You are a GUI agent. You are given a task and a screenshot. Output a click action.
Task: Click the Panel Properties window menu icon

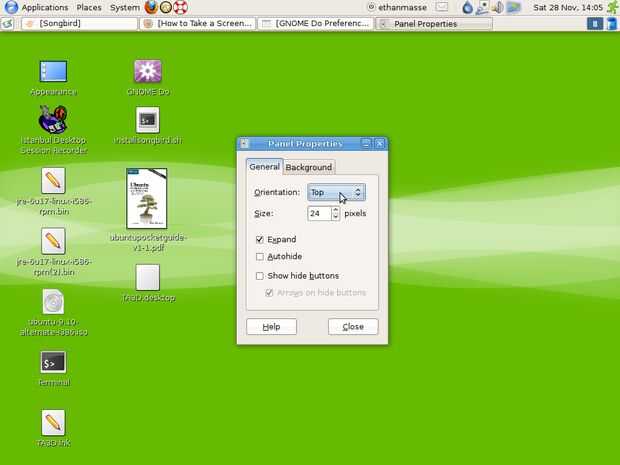244,144
